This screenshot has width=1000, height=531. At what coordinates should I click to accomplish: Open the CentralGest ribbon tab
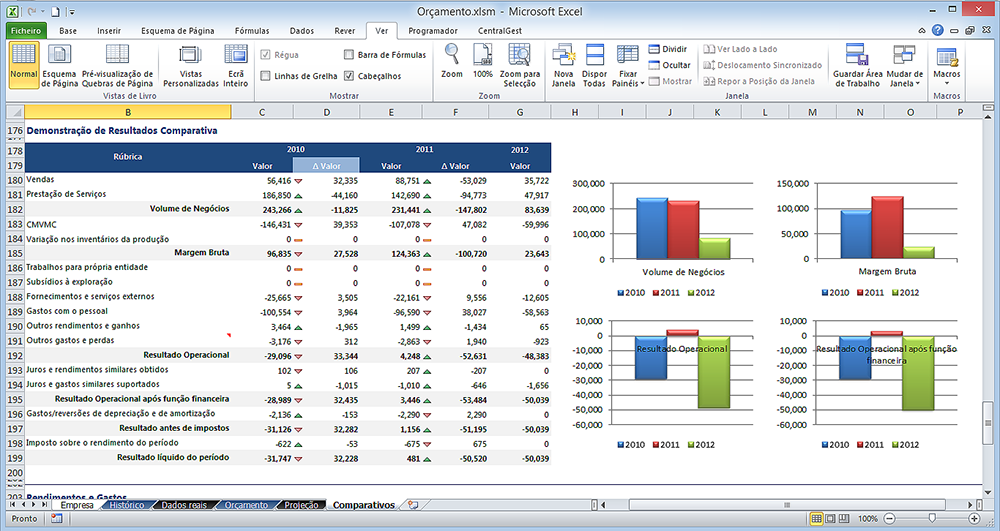tap(500, 31)
